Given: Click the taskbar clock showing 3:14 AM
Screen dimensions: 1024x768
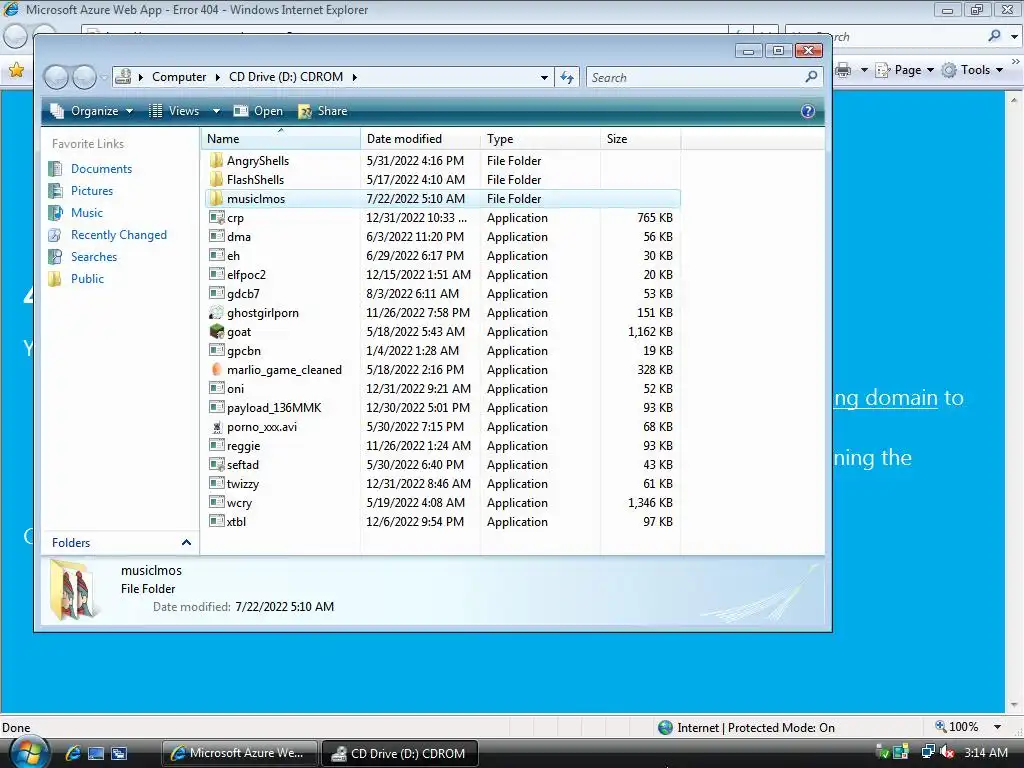Looking at the screenshot, I should pyautogui.click(x=985, y=753).
